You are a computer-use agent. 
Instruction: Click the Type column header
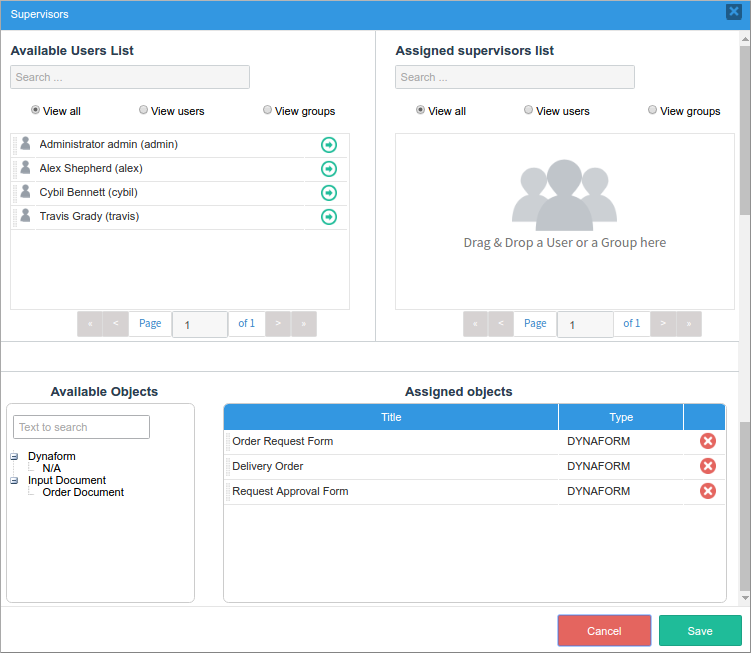pos(621,417)
